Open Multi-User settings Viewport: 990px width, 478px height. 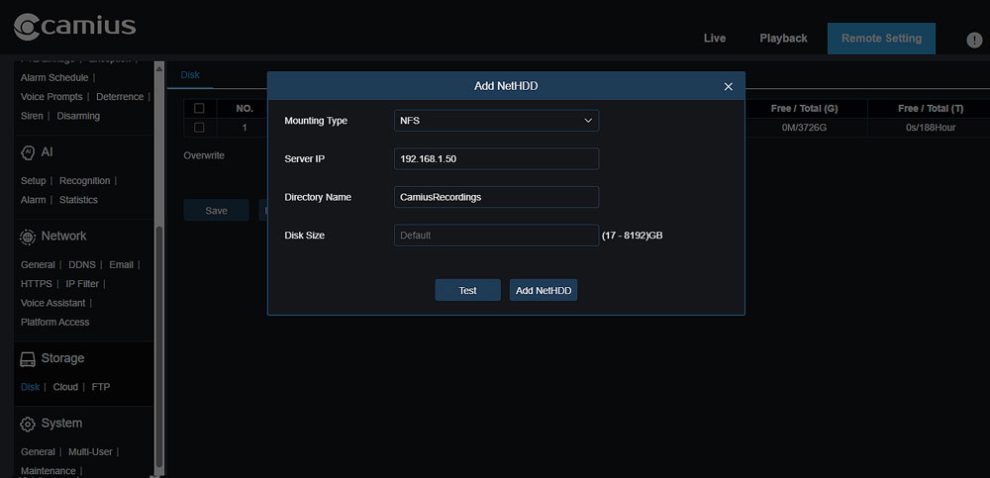tap(90, 452)
